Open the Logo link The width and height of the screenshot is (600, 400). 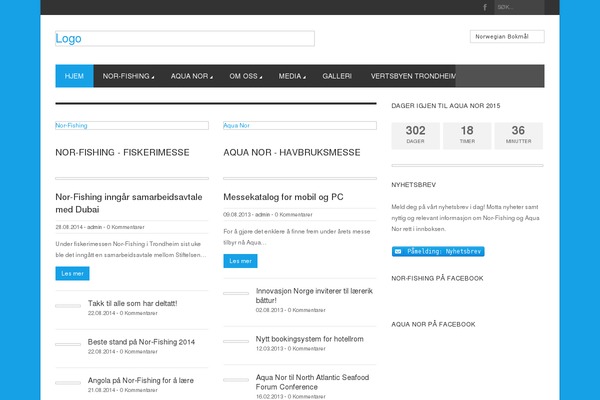coord(185,38)
